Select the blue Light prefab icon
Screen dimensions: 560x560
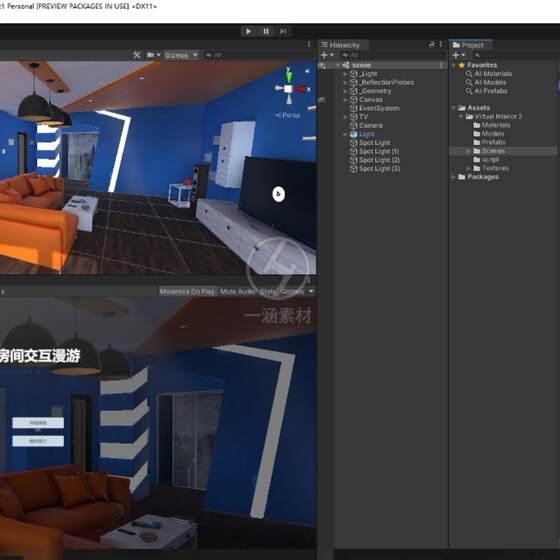[354, 134]
